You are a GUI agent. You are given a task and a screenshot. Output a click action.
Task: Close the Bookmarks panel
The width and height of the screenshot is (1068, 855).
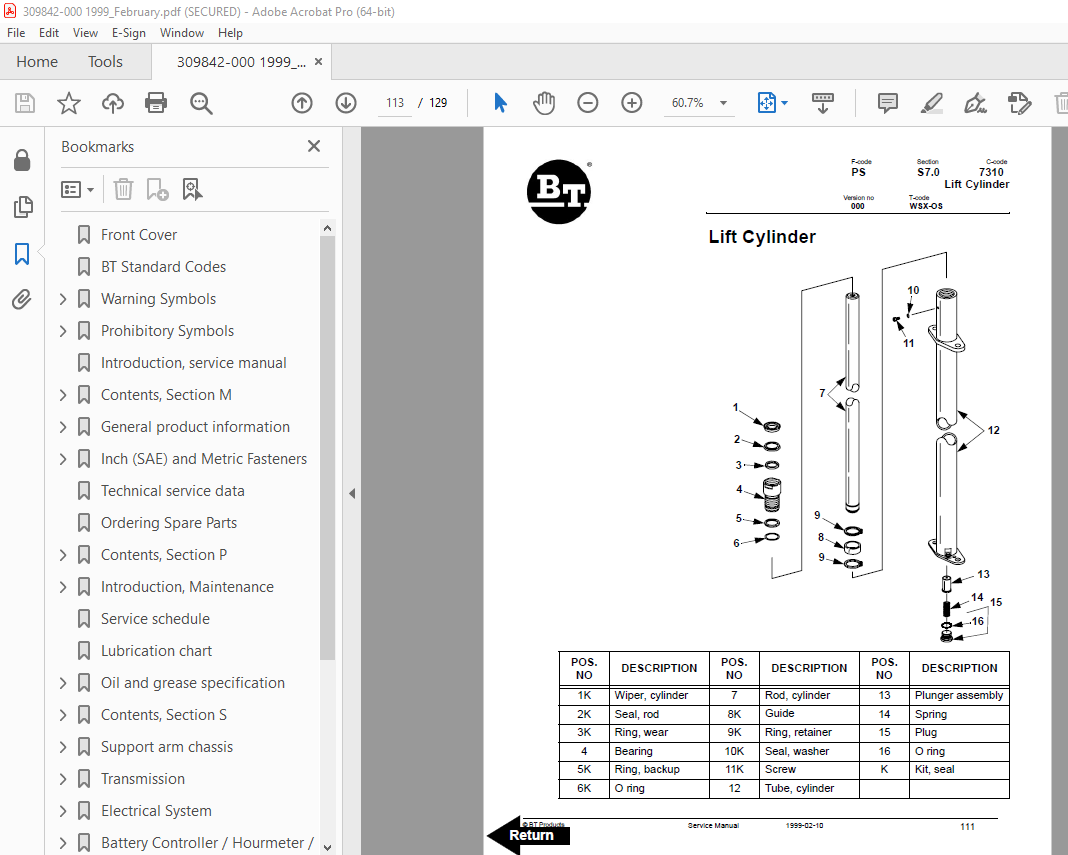click(314, 146)
